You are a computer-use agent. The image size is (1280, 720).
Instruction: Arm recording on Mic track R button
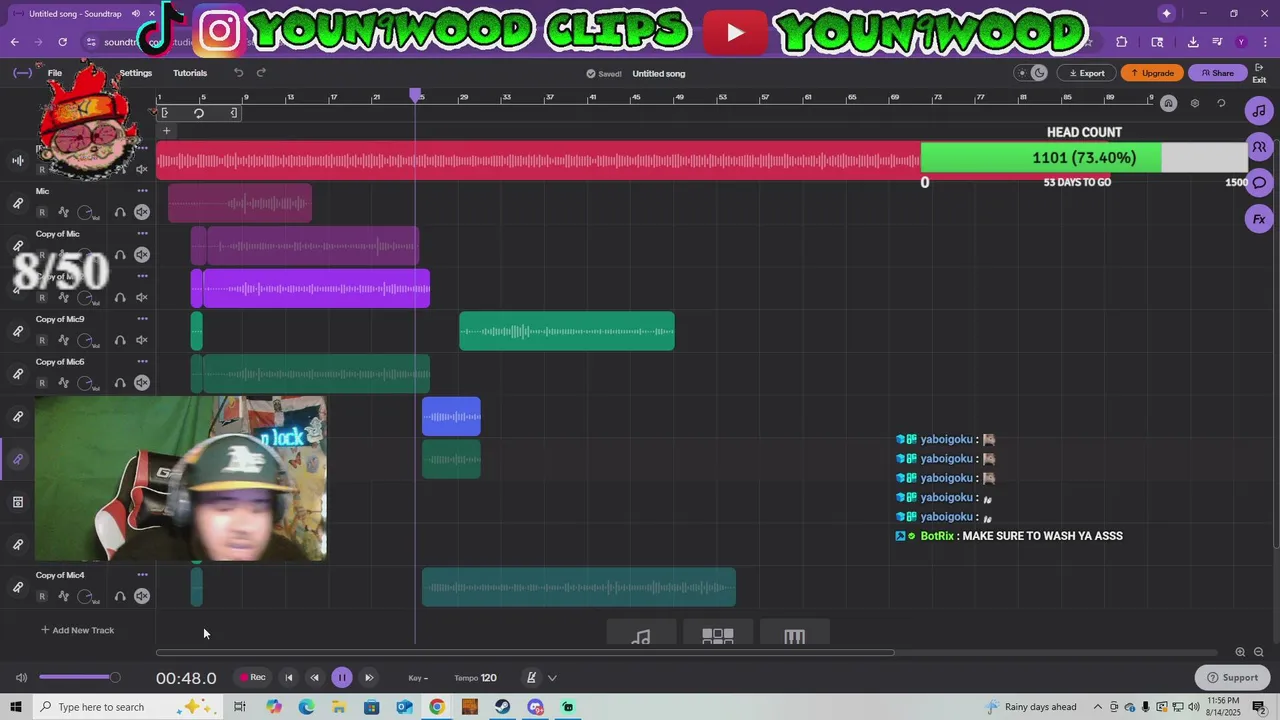coord(42,212)
